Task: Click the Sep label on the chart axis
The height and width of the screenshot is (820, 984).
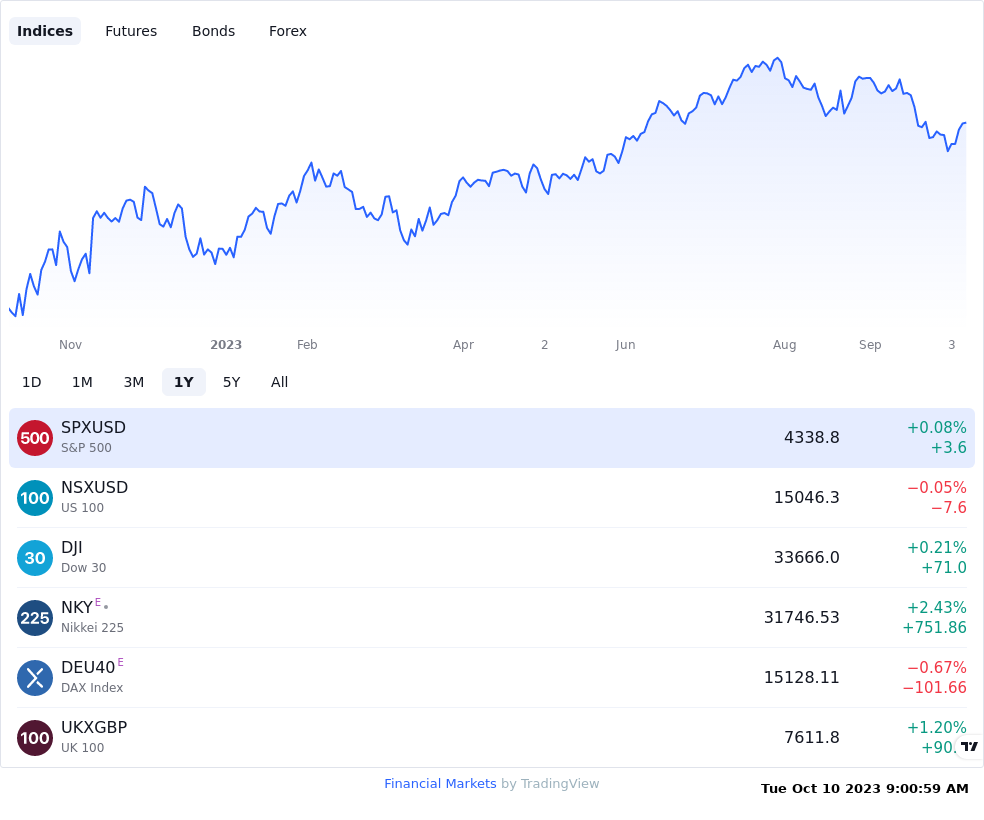Action: pyautogui.click(x=870, y=345)
